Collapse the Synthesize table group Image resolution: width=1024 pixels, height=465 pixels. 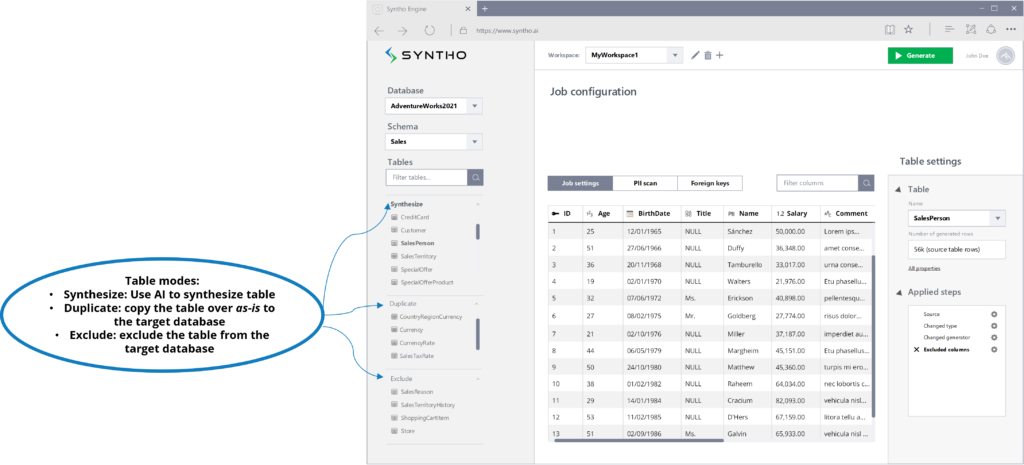pos(477,204)
